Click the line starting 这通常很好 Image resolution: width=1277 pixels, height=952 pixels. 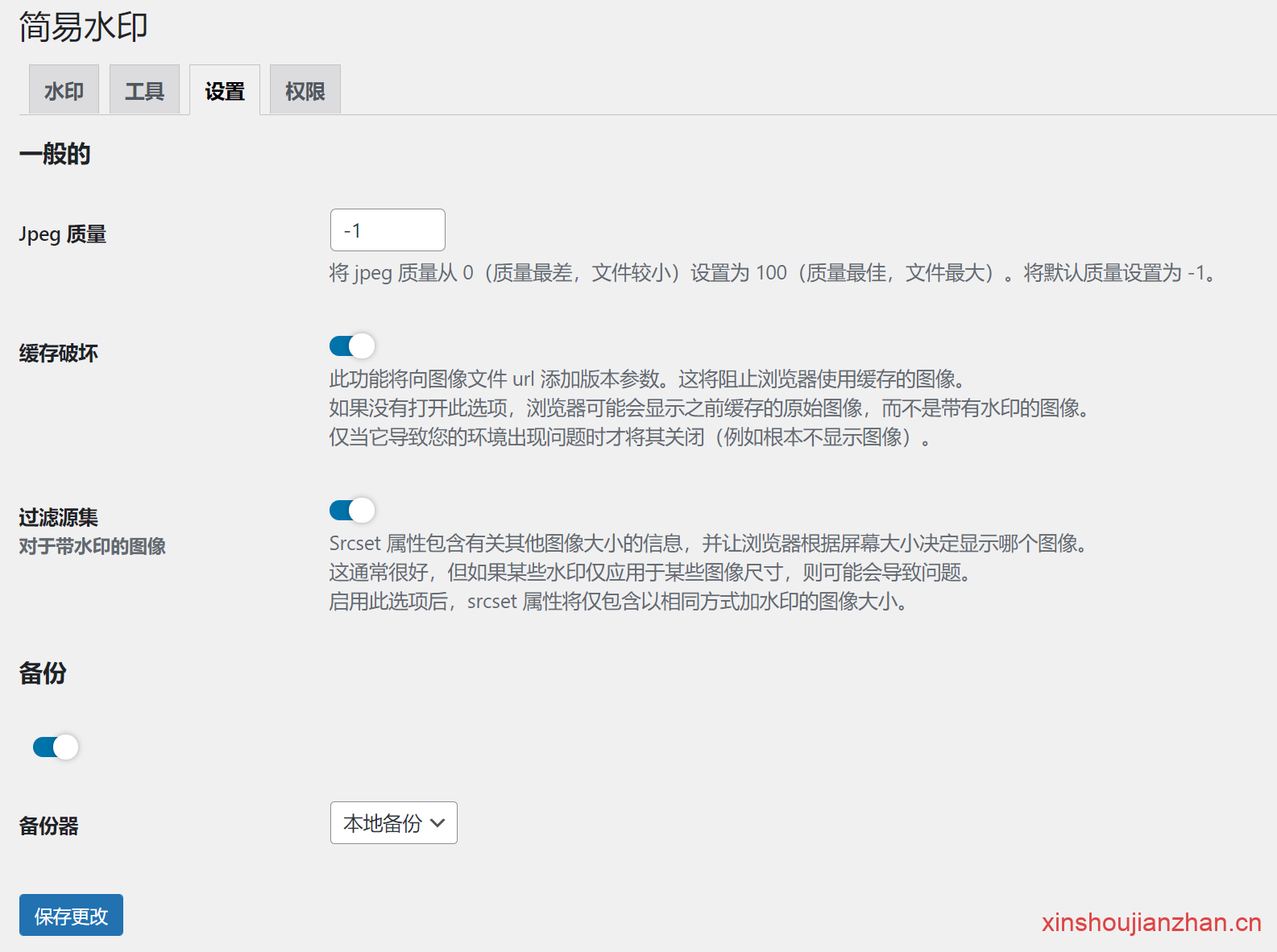coord(649,572)
